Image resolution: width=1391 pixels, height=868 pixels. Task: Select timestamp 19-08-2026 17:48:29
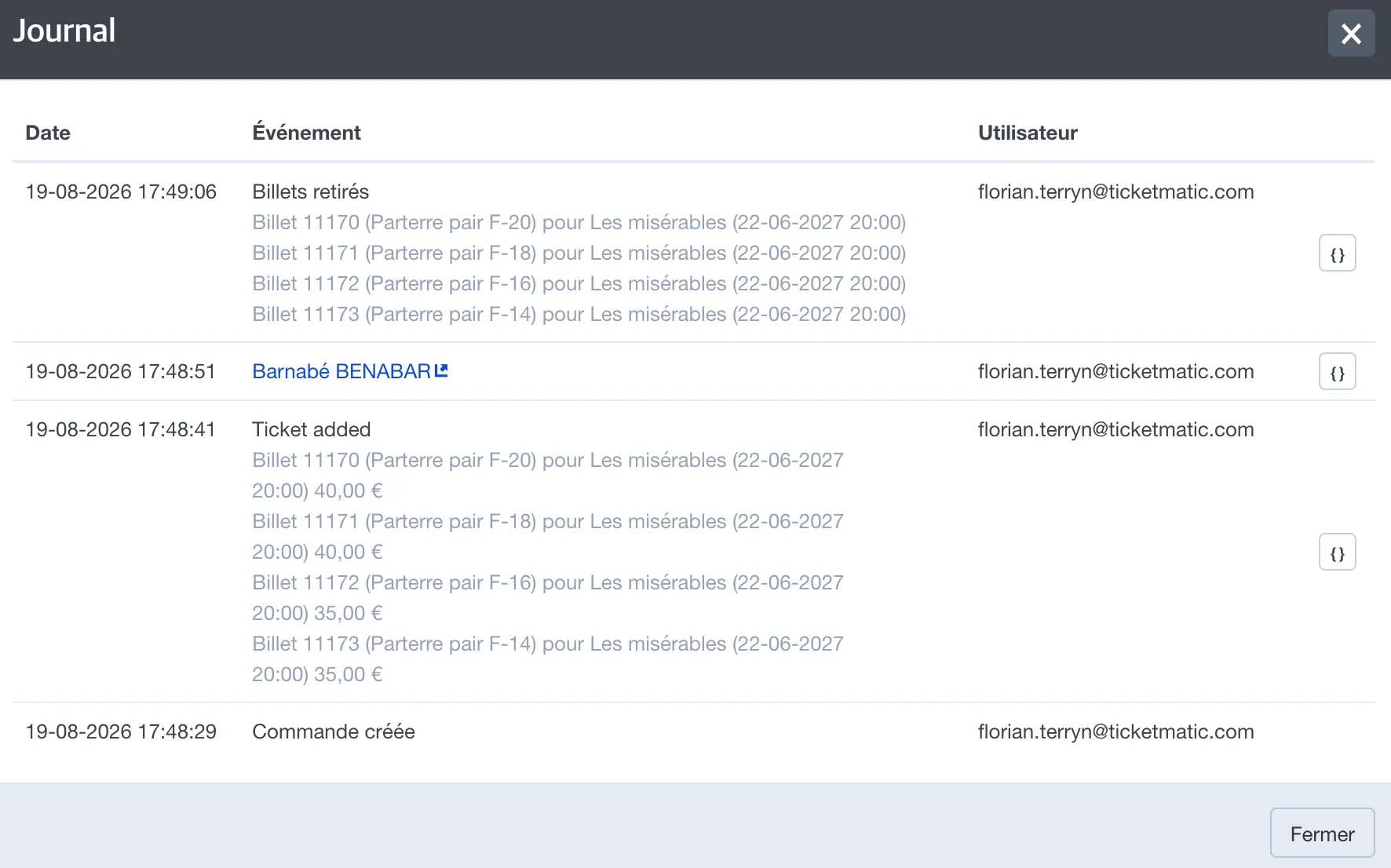tap(121, 731)
